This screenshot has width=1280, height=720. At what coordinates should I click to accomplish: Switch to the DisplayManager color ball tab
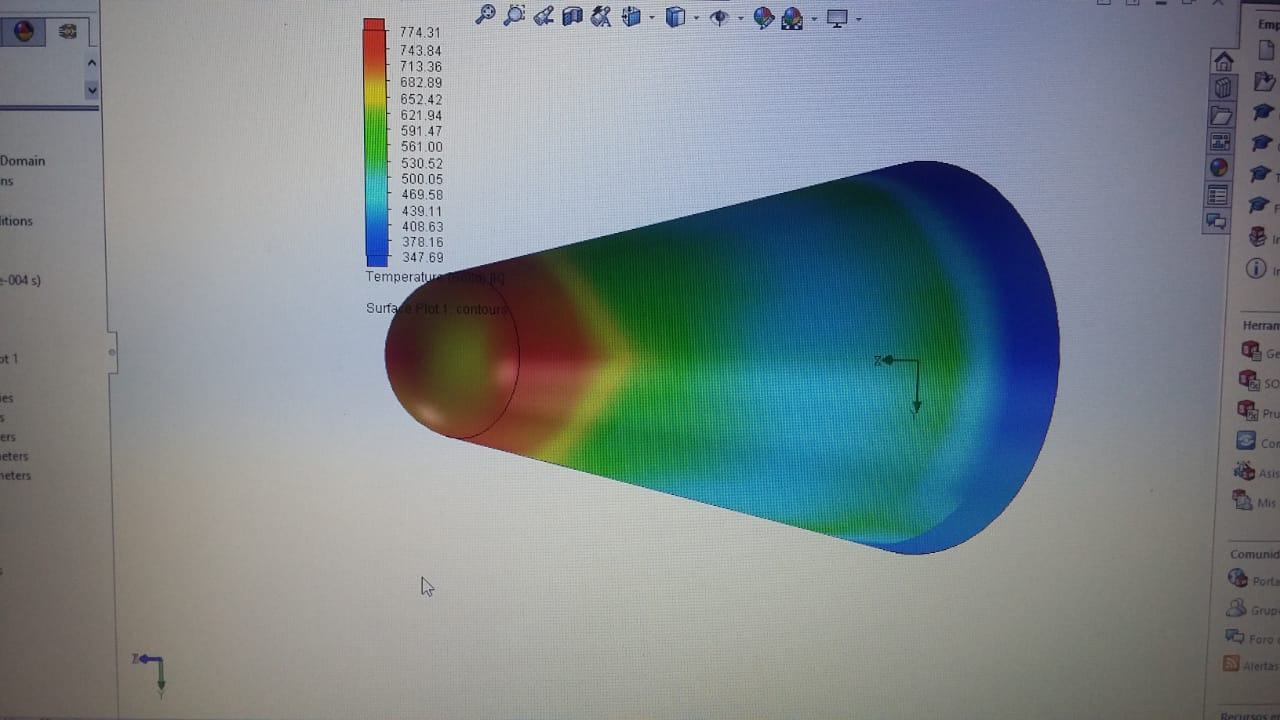pos(24,32)
